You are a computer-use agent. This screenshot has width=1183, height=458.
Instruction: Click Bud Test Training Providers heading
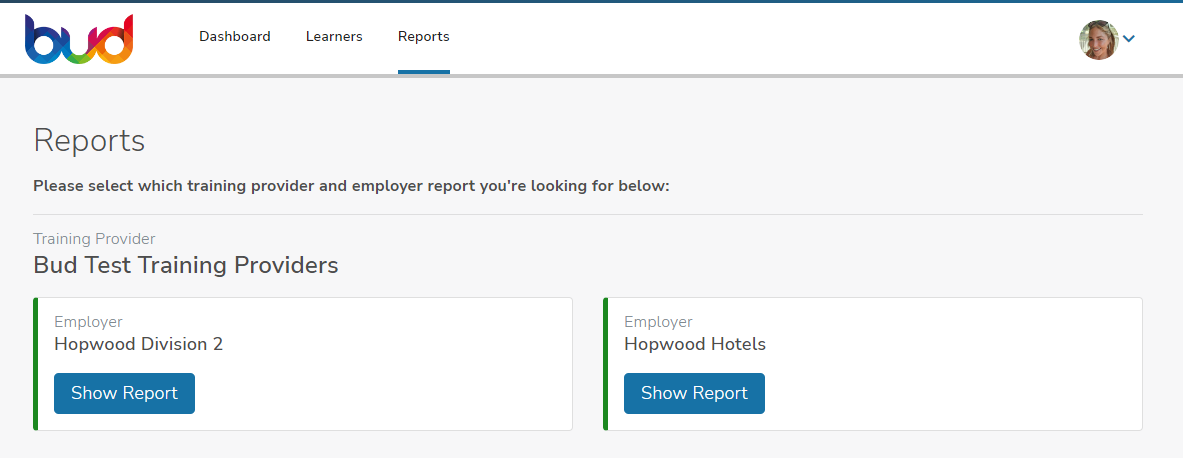pos(185,265)
